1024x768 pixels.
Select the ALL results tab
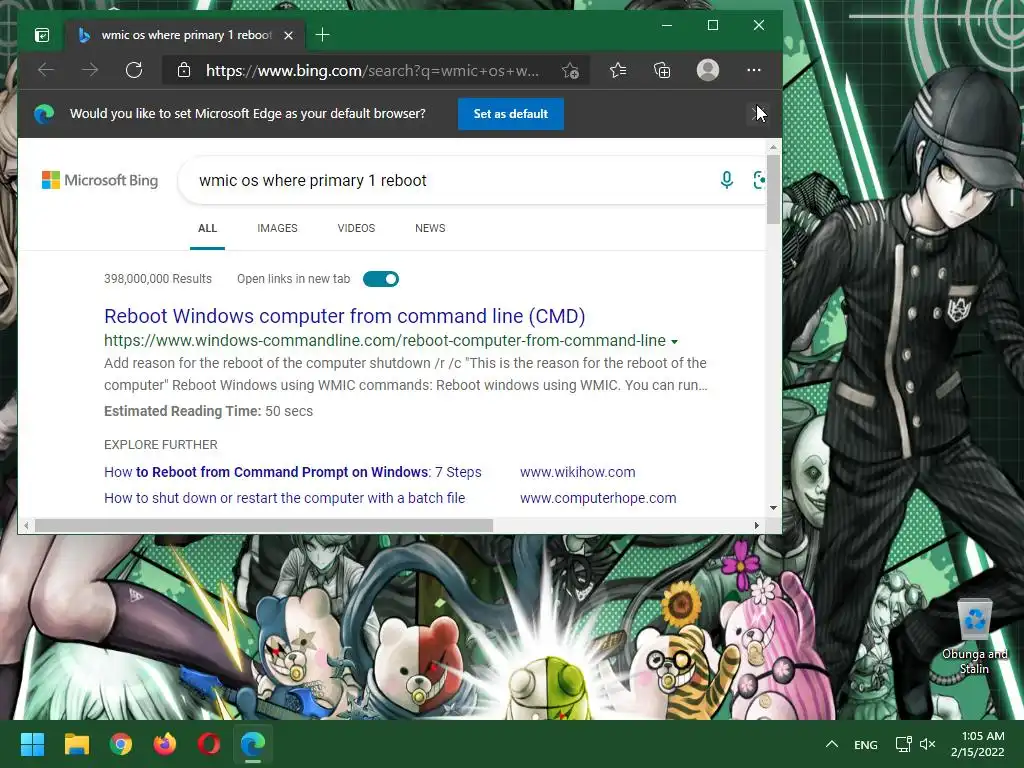pyautogui.click(x=207, y=228)
